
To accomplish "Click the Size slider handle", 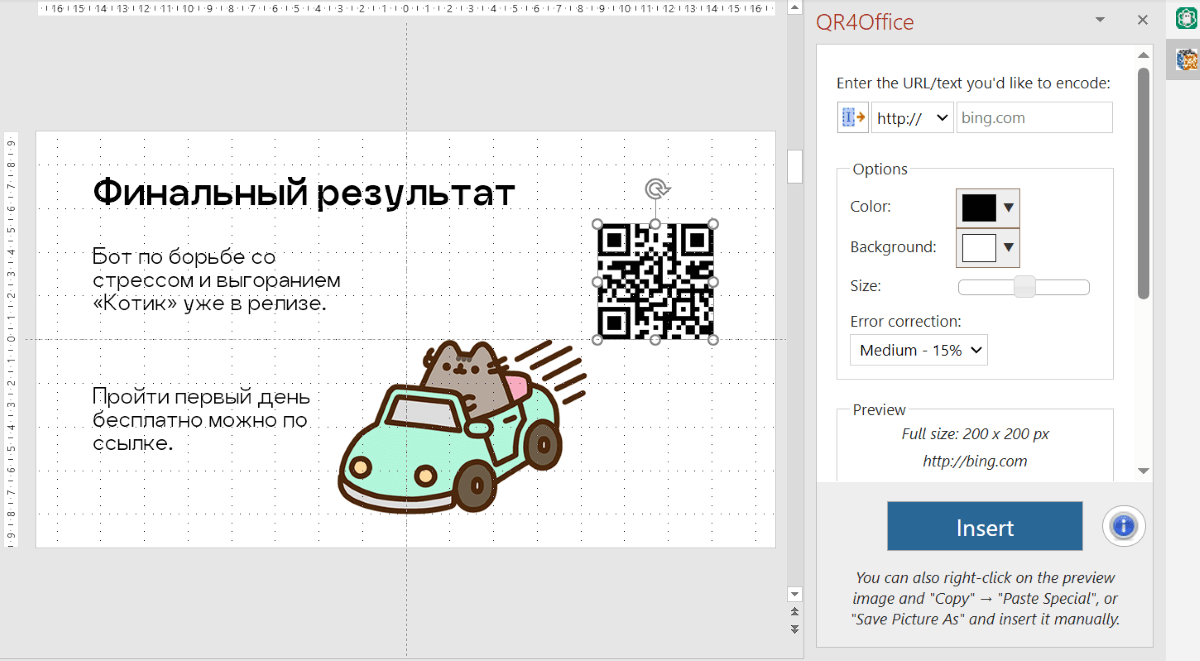I will (x=1024, y=287).
